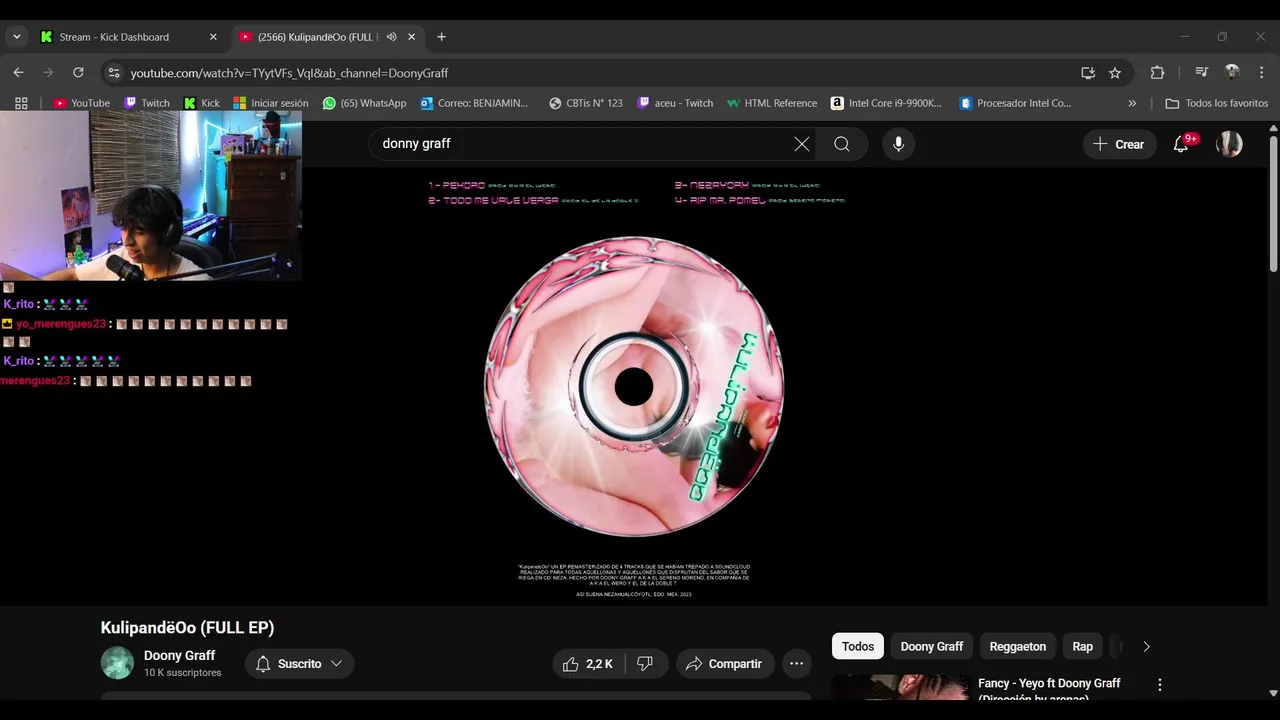Open the Fancy - Yeyo video thumbnail
The height and width of the screenshot is (720, 1280).
pos(901,687)
